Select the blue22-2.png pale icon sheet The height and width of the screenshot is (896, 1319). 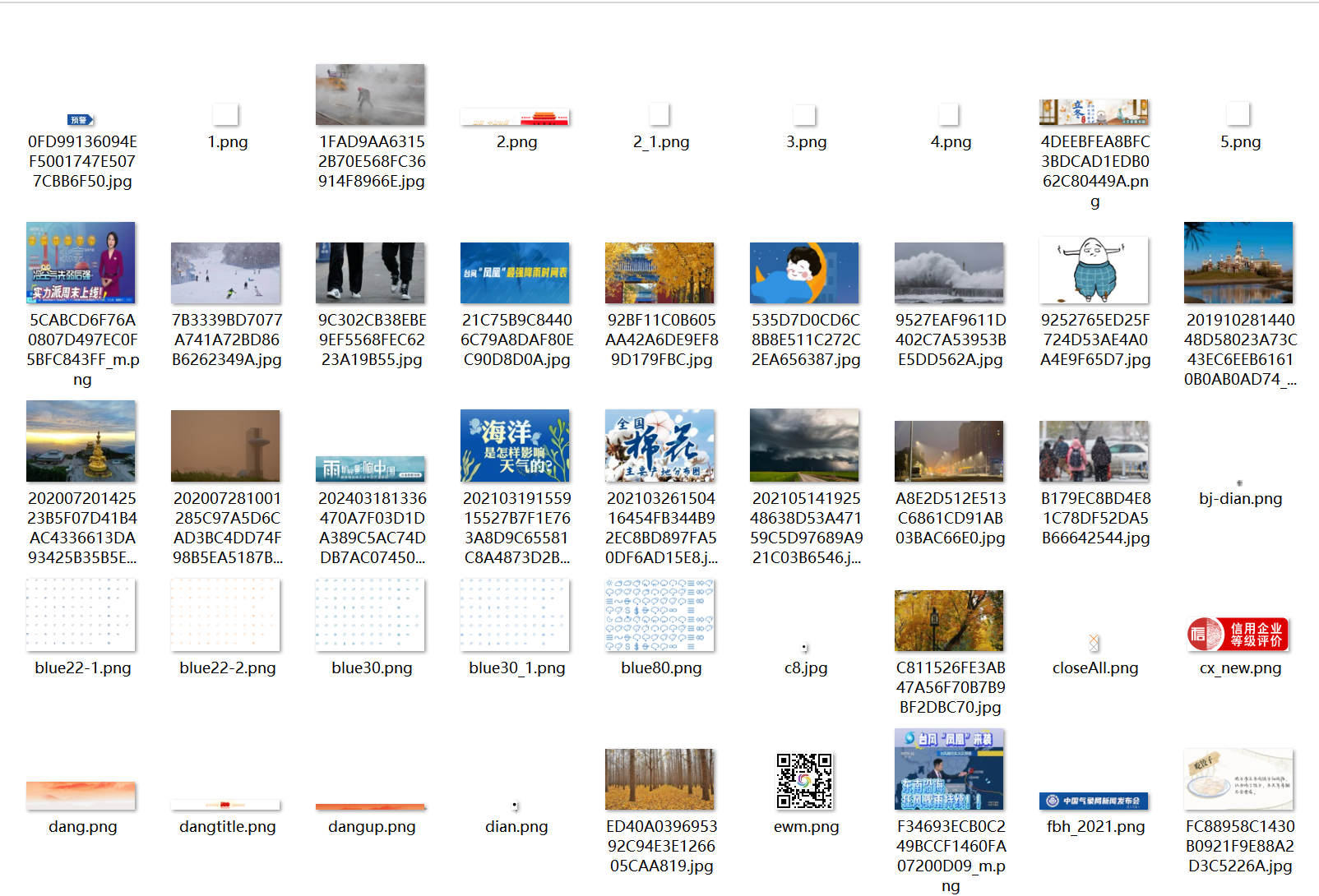click(x=225, y=615)
